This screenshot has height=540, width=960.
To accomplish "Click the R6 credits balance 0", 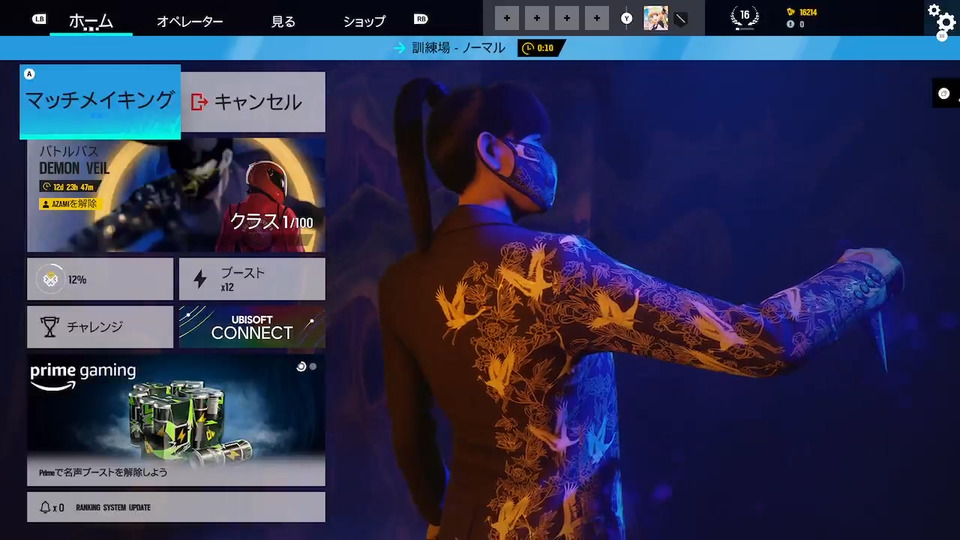I will click(x=795, y=24).
